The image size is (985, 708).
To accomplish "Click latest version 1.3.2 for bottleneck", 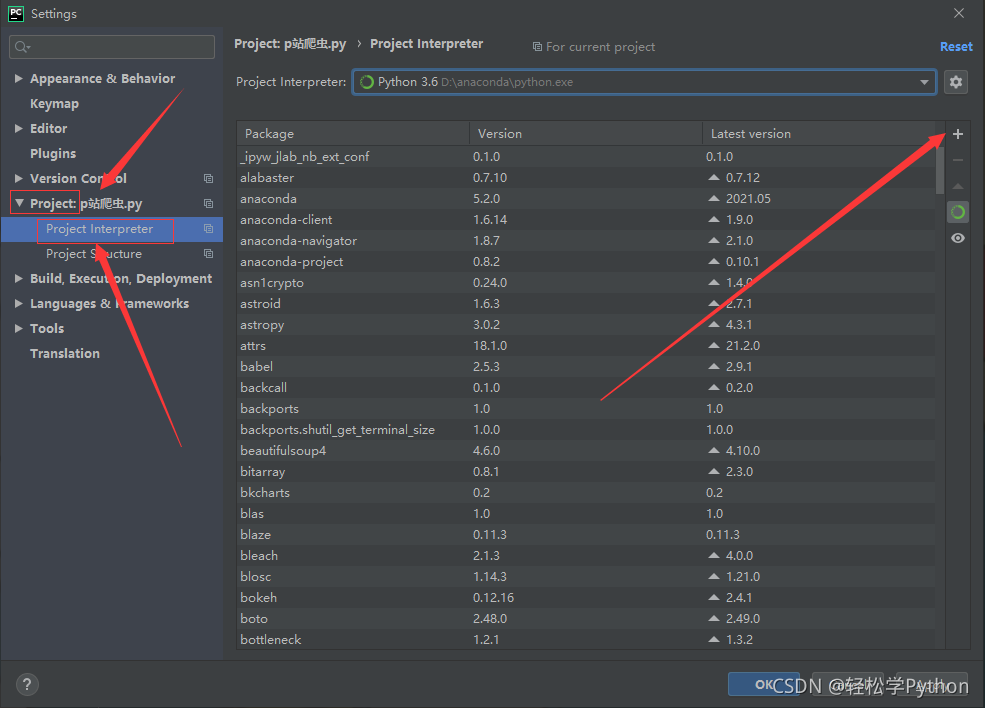I will point(739,640).
